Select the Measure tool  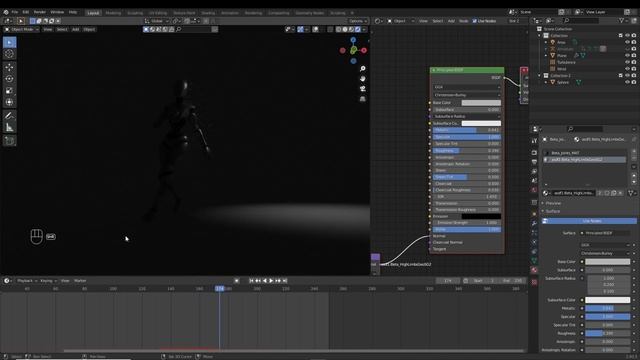pyautogui.click(x=9, y=128)
